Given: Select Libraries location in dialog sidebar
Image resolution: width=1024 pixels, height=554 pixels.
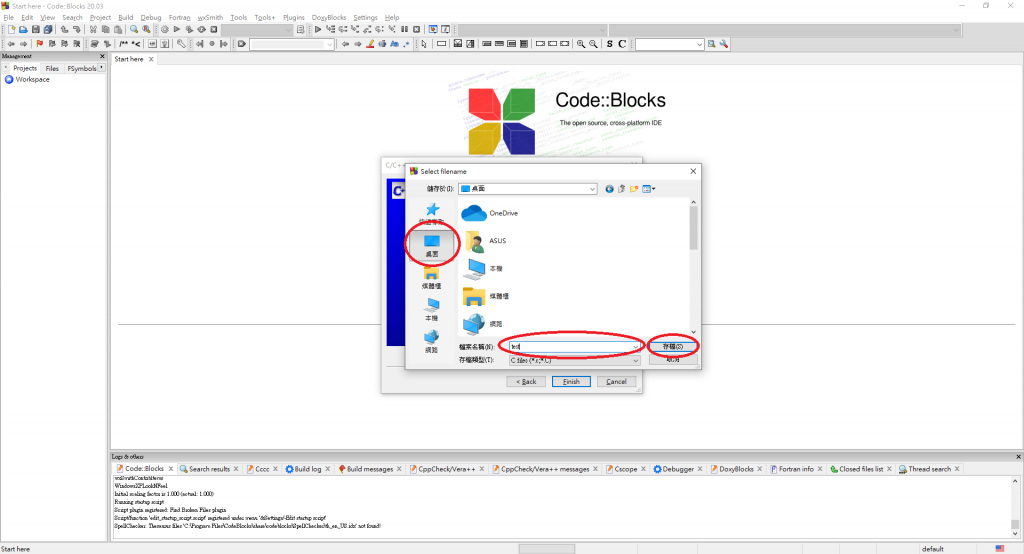Looking at the screenshot, I should [x=432, y=278].
